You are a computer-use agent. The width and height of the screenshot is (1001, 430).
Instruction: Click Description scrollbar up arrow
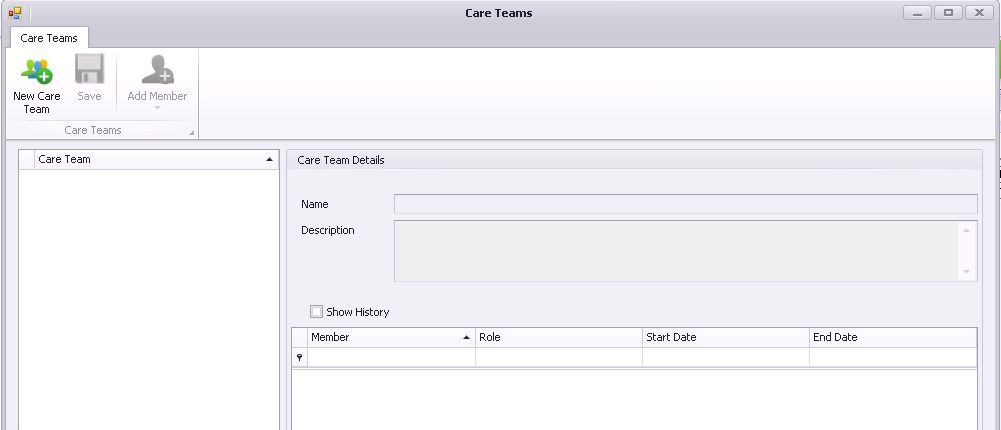[x=967, y=230]
